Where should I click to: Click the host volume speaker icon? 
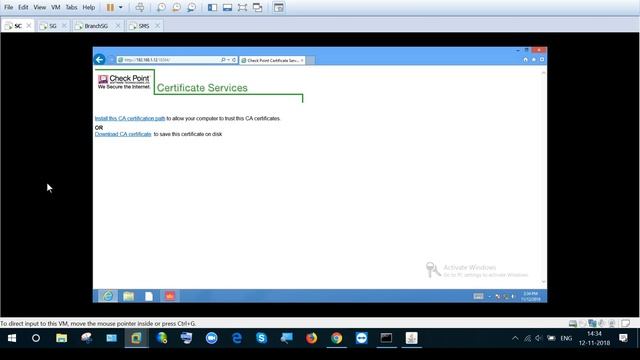(x=539, y=338)
